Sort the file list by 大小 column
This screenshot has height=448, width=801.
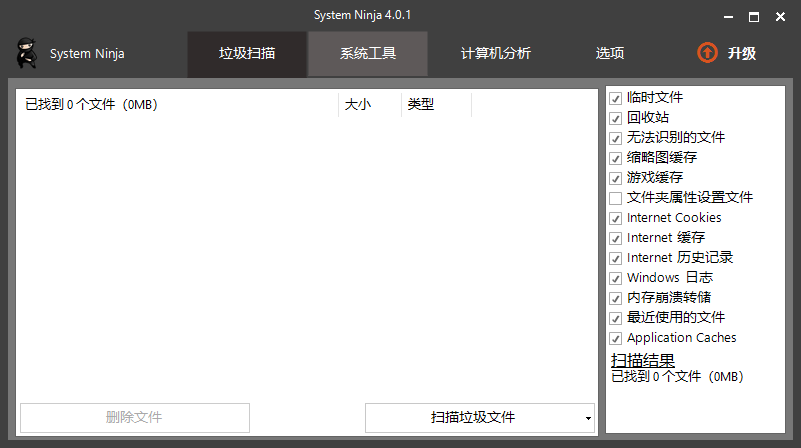(369, 104)
